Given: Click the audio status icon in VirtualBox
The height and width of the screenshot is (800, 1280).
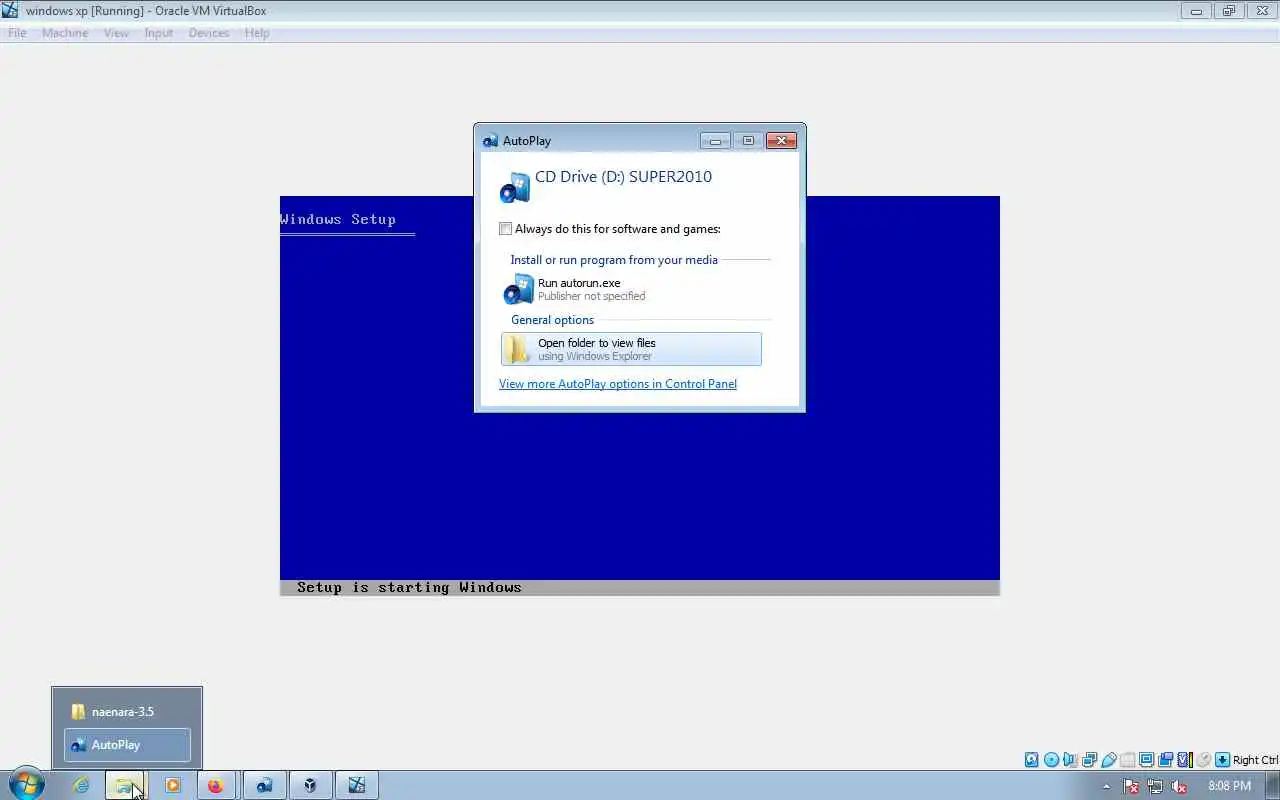Looking at the screenshot, I should point(1070,760).
